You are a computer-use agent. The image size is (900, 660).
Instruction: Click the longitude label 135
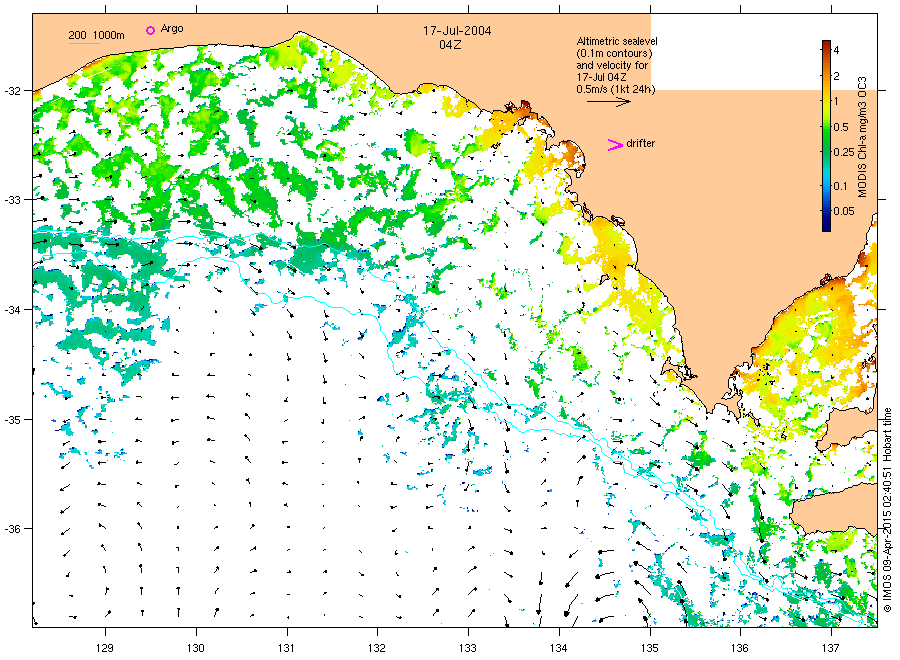[650, 649]
